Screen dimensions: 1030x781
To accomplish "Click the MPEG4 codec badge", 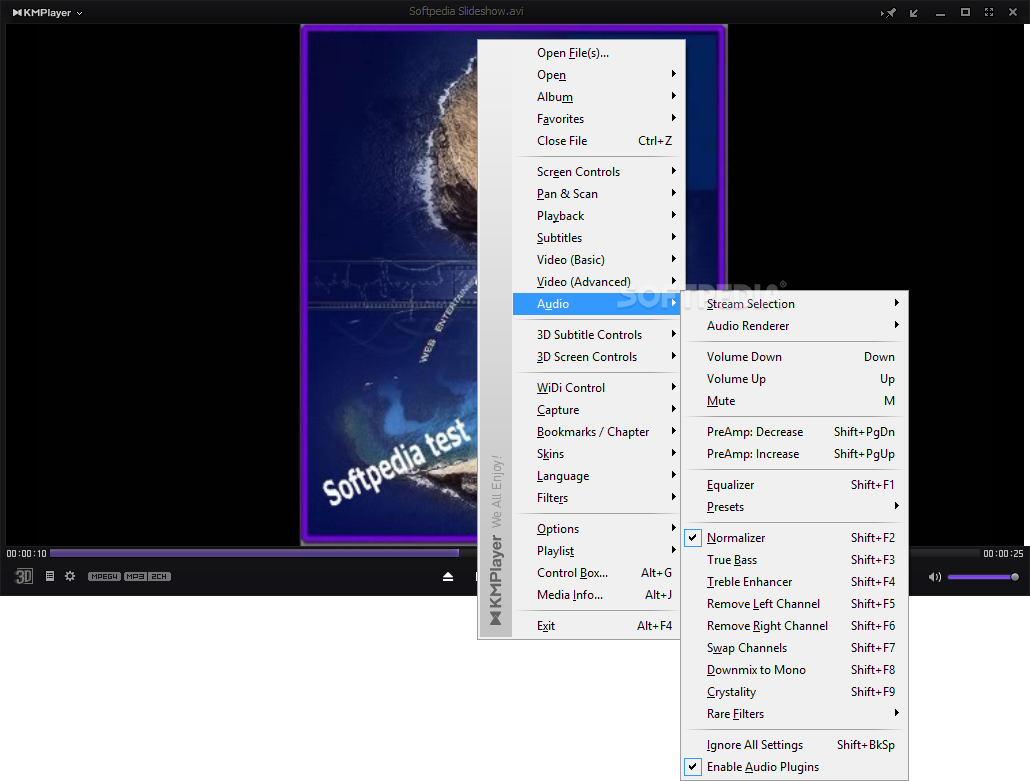I will tap(104, 577).
